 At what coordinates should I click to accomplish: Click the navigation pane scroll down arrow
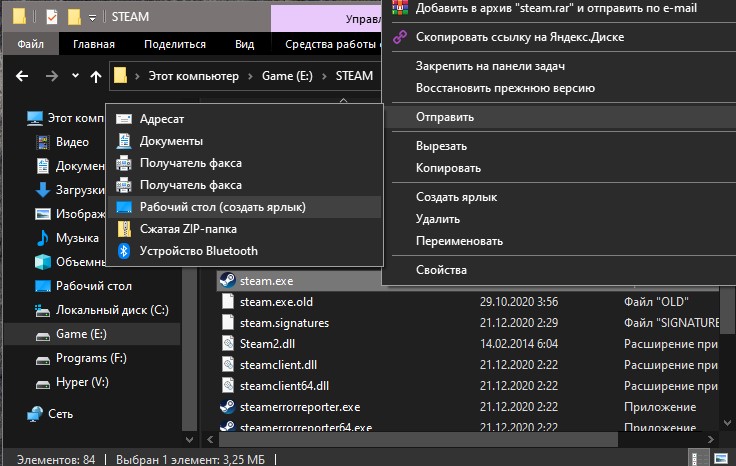click(189, 440)
